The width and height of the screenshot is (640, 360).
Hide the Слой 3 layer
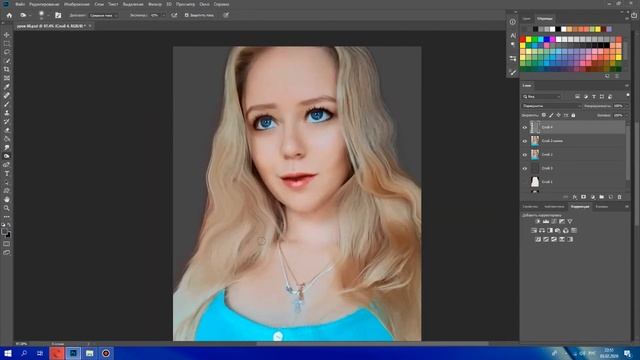525,168
